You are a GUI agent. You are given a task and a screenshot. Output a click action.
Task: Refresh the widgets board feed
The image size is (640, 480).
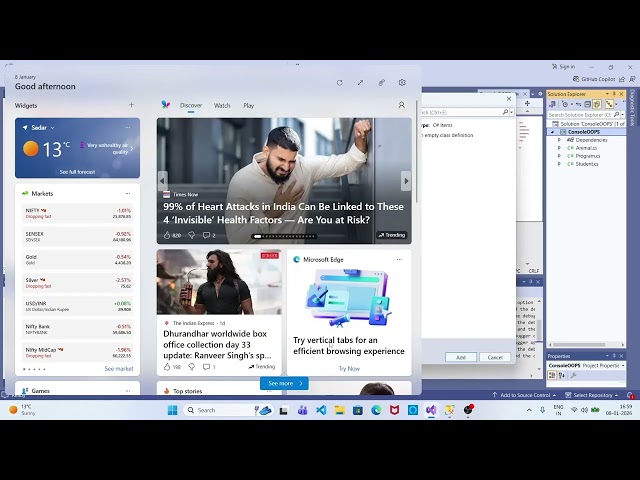coord(340,83)
